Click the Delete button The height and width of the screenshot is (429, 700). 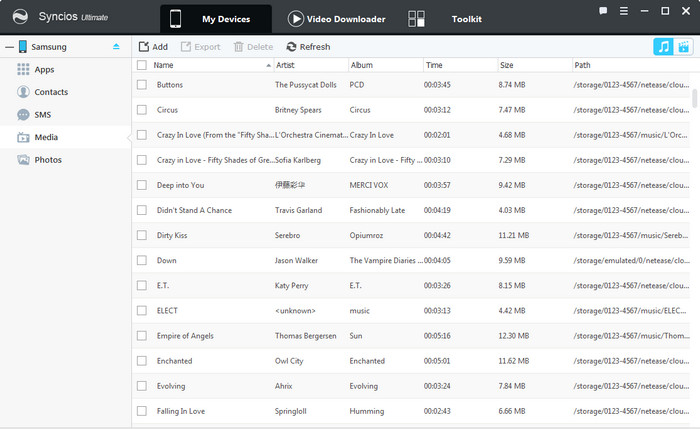(253, 46)
